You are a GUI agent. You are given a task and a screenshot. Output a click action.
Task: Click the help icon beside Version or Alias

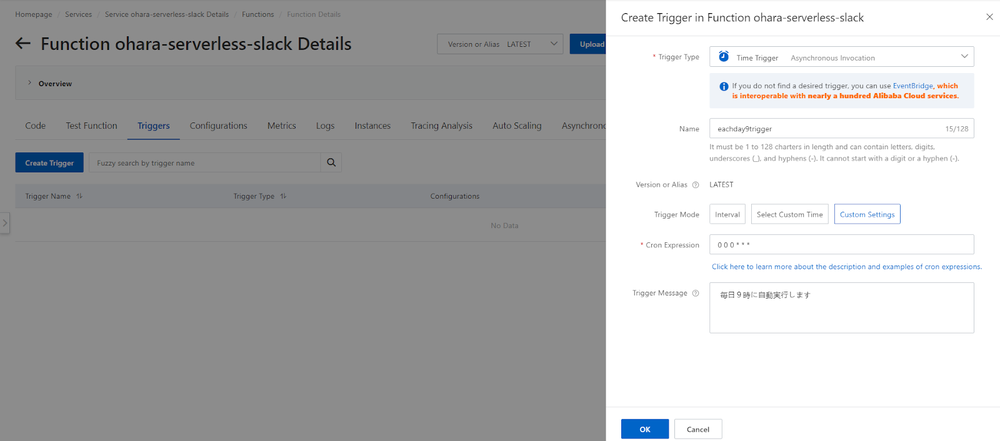point(695,185)
